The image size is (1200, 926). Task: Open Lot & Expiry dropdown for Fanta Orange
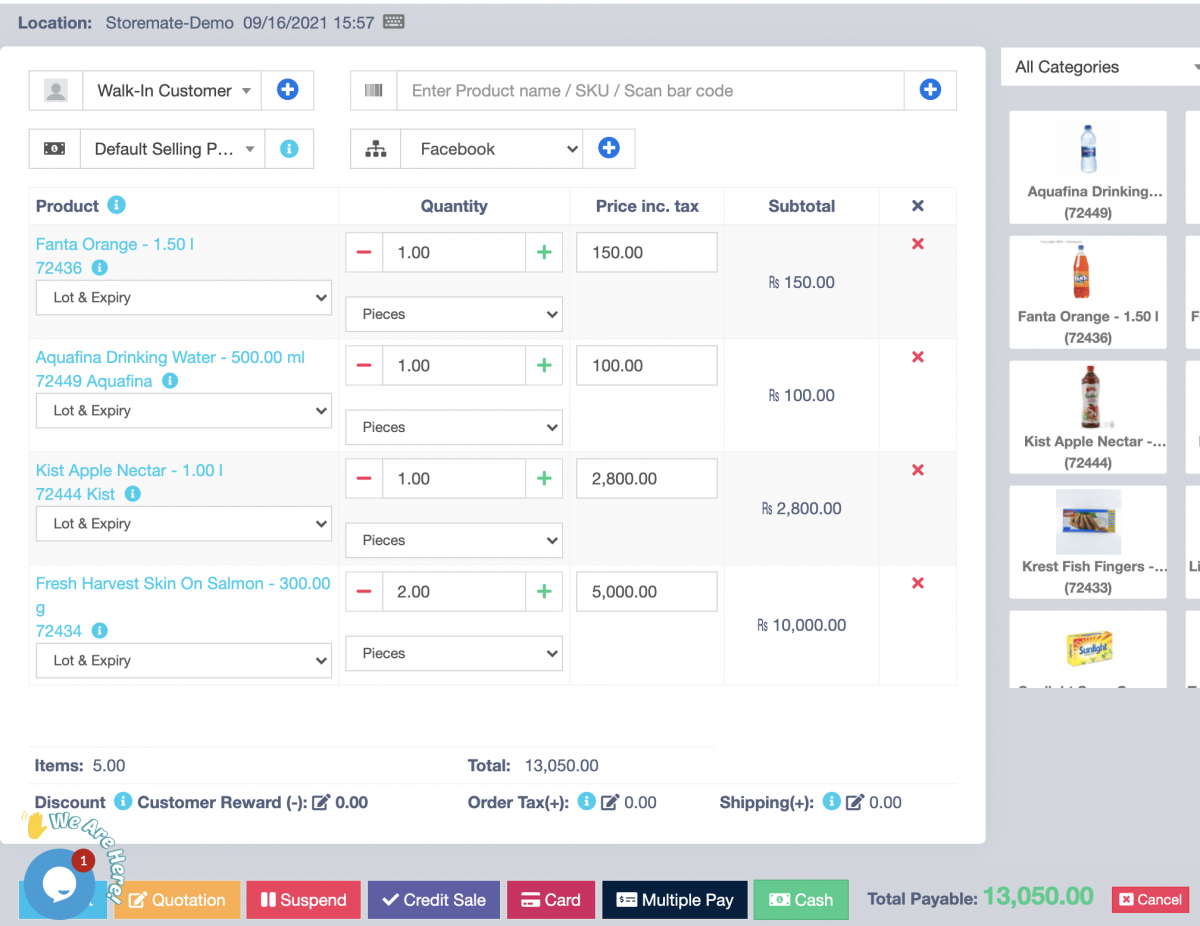[x=184, y=297]
